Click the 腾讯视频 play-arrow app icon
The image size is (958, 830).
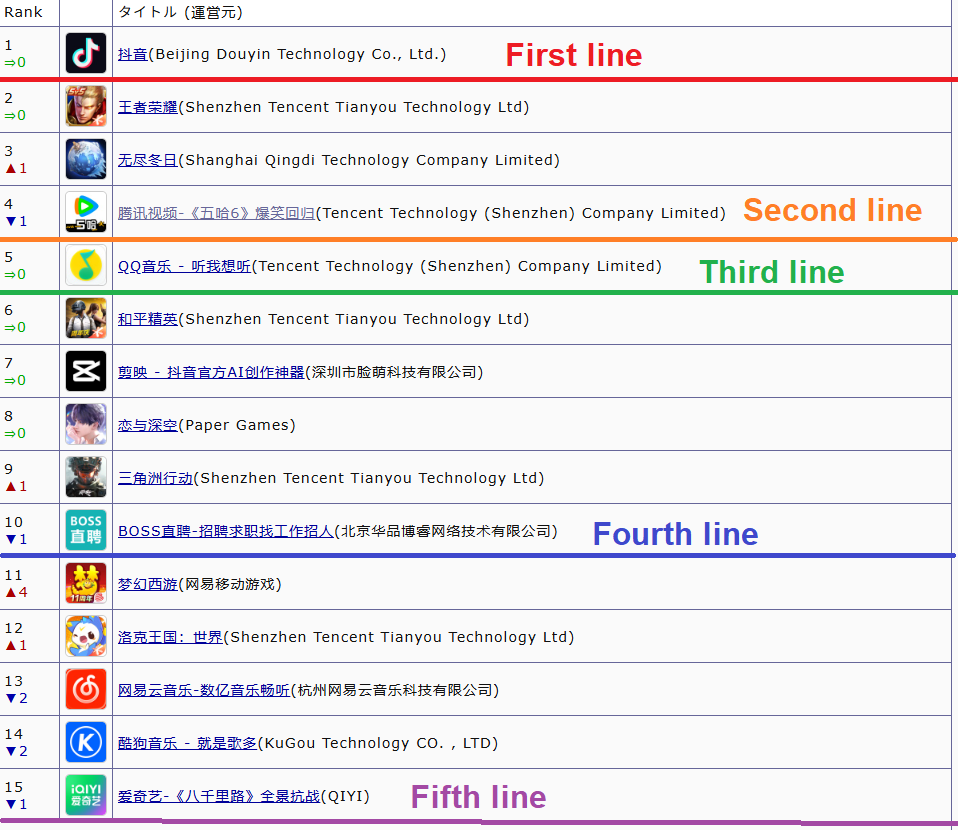pyautogui.click(x=86, y=212)
